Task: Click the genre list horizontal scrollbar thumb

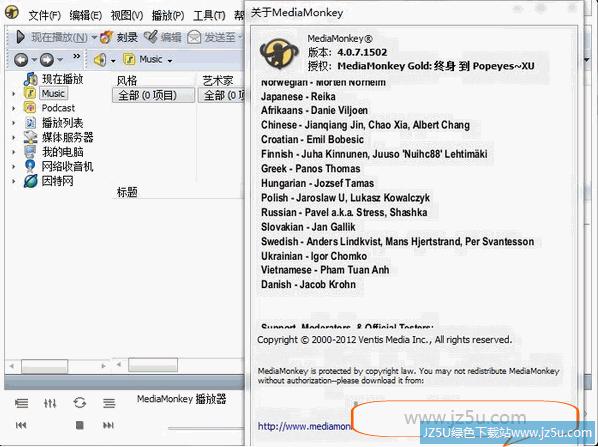Action: click(x=153, y=365)
